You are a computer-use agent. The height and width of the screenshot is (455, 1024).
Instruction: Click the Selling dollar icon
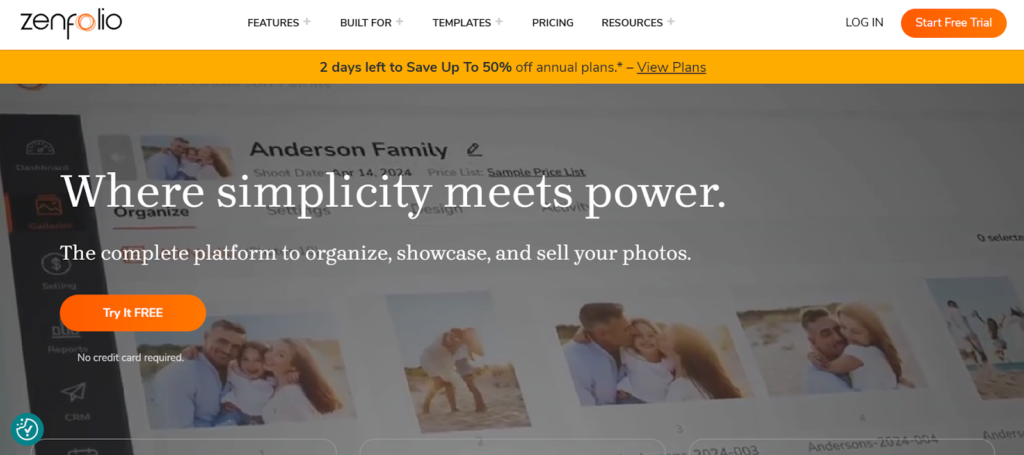[x=57, y=264]
